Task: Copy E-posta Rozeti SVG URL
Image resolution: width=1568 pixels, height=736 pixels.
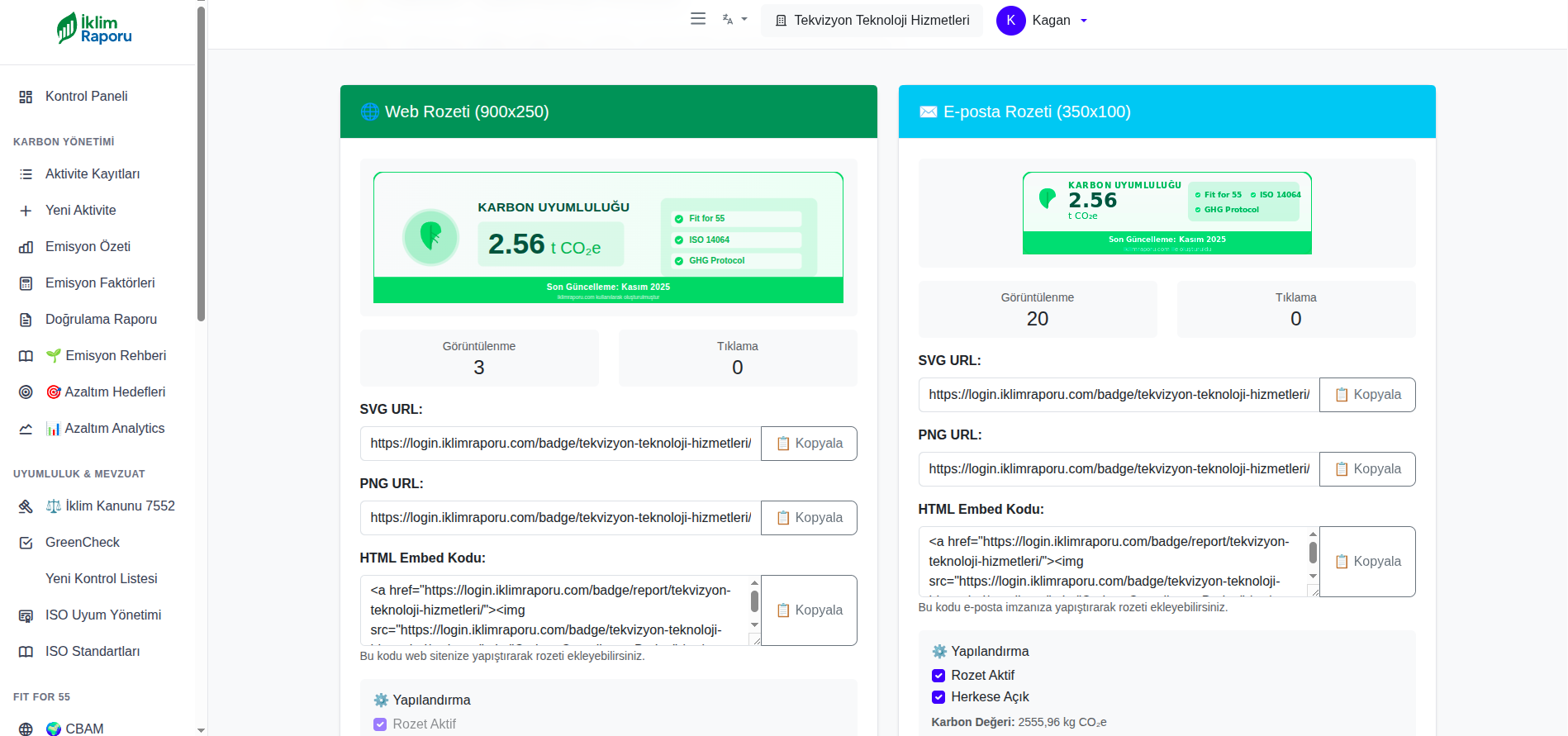Action: pos(1367,395)
